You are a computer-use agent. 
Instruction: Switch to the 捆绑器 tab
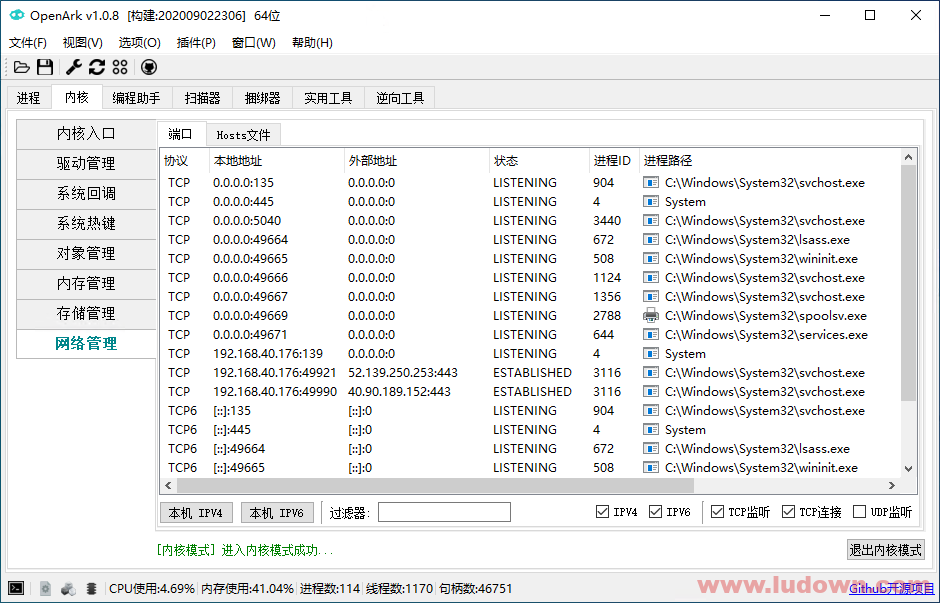coord(263,98)
